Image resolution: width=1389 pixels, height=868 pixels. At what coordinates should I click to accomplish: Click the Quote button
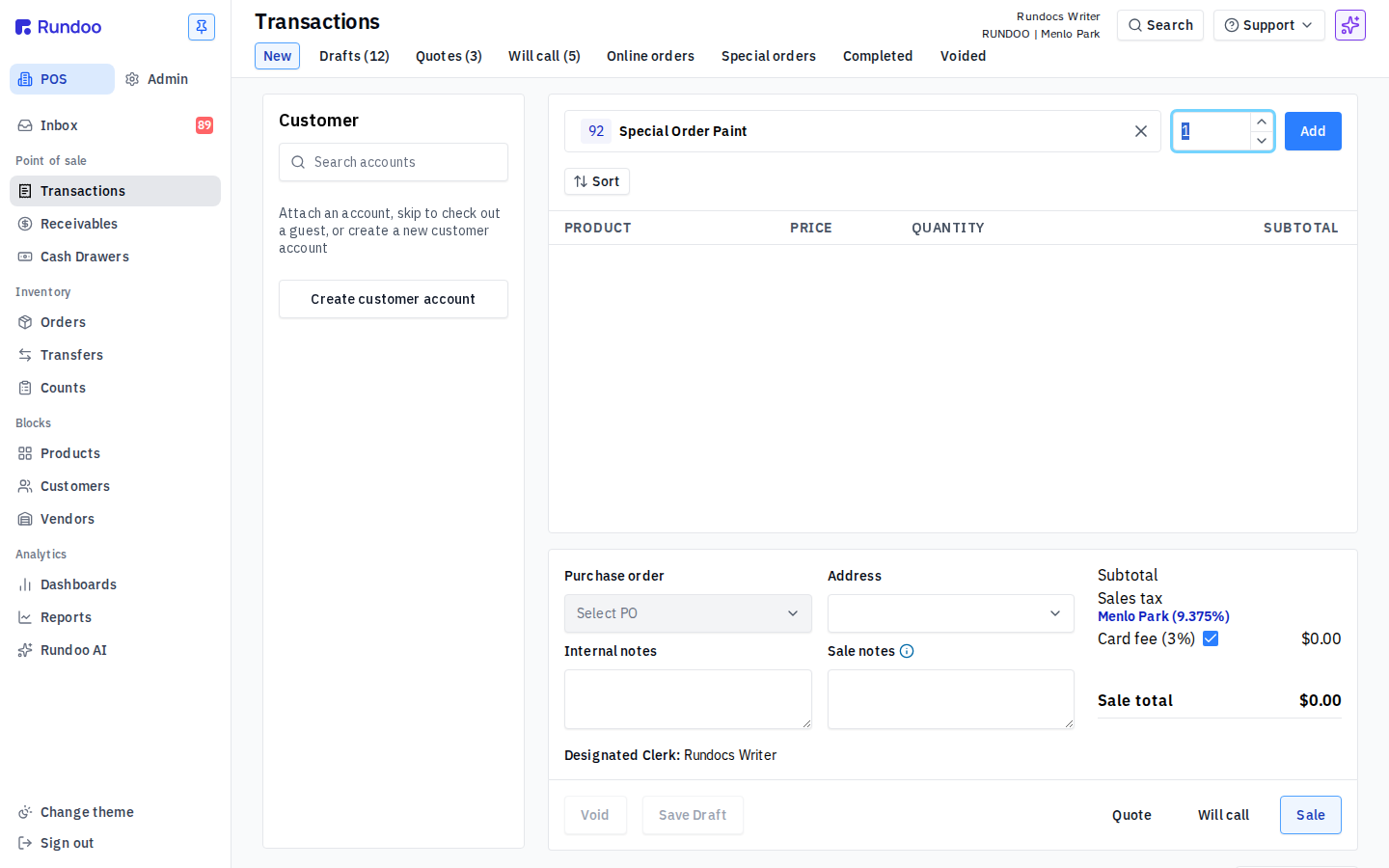[x=1131, y=815]
